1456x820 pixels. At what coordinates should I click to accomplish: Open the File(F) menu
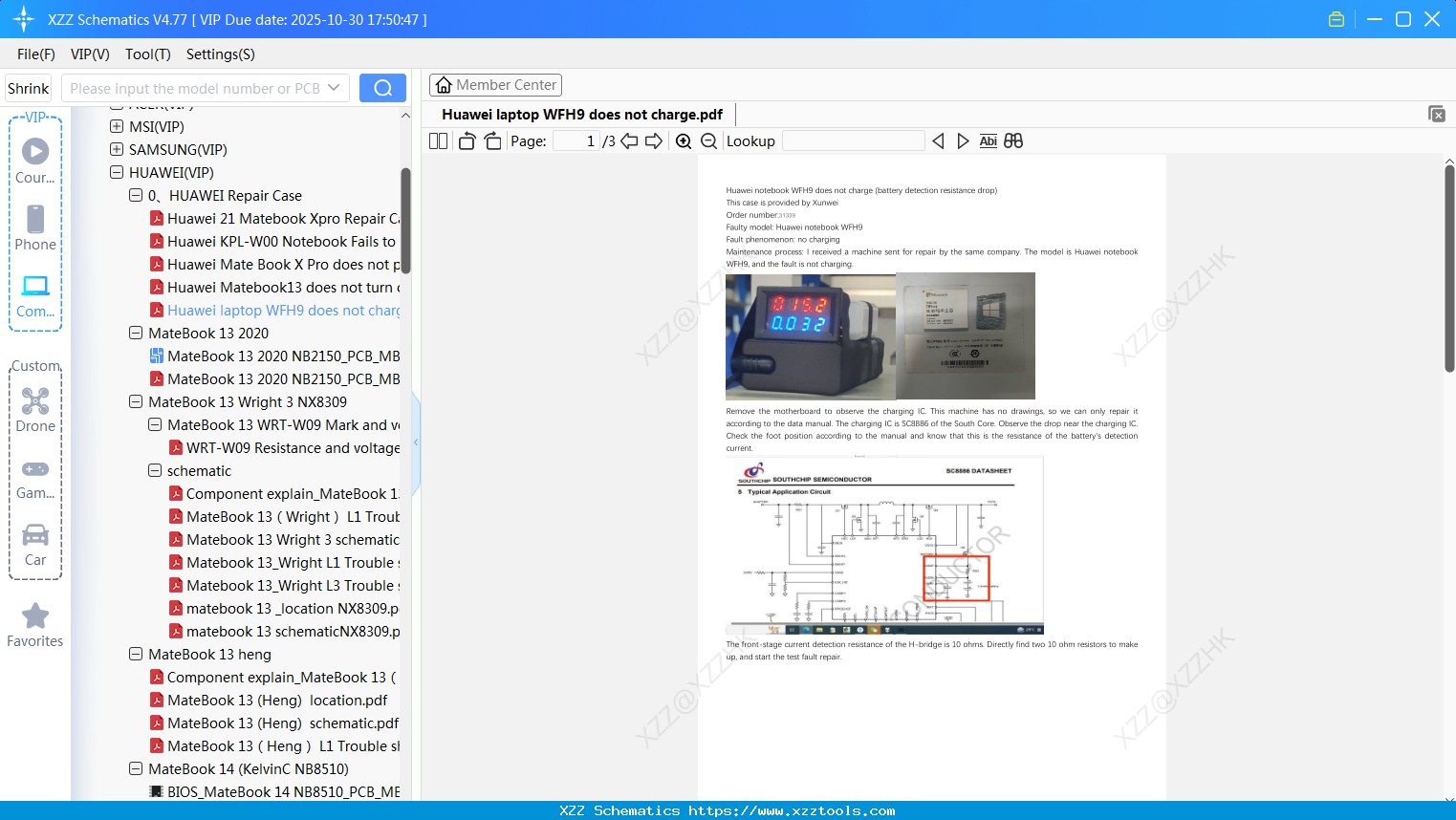(36, 54)
